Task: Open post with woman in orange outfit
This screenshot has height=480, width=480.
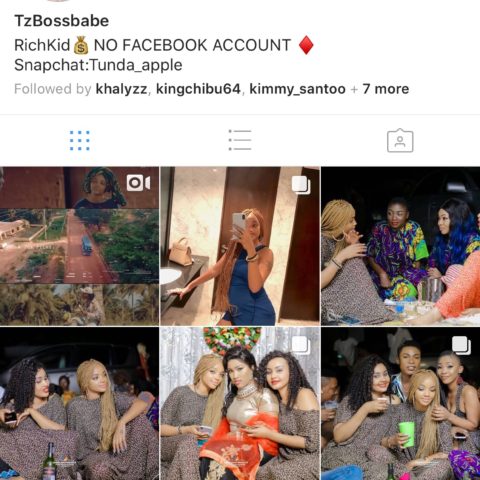Action: (240, 404)
